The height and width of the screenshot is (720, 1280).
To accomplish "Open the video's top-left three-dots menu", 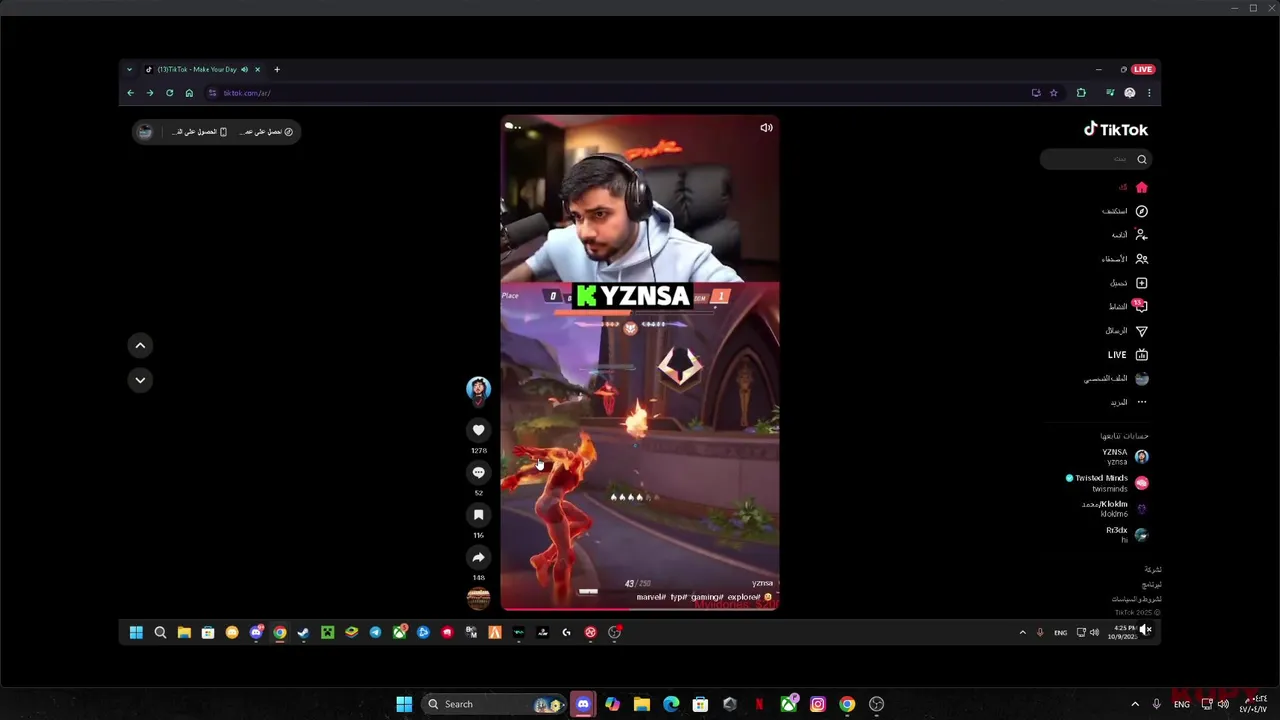I will [x=512, y=126].
